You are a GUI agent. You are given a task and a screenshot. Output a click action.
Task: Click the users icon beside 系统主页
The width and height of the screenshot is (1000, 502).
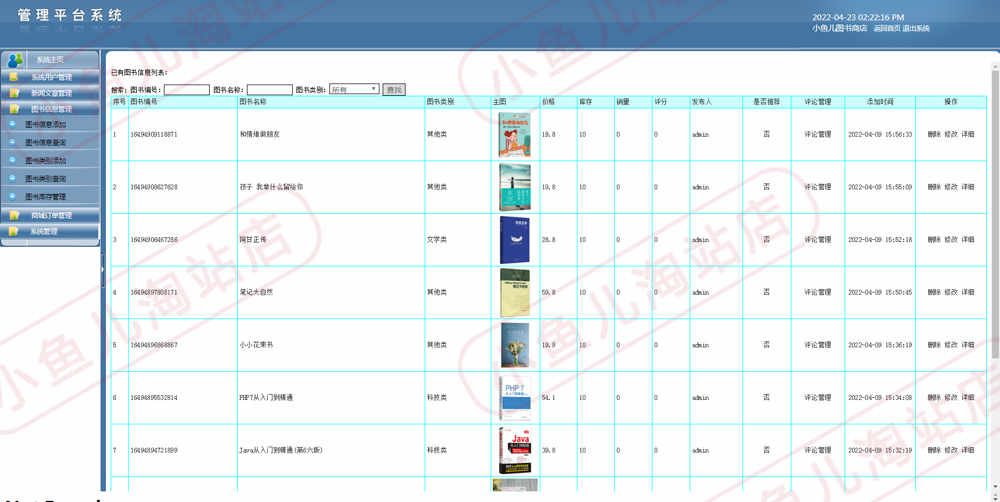click(x=15, y=60)
